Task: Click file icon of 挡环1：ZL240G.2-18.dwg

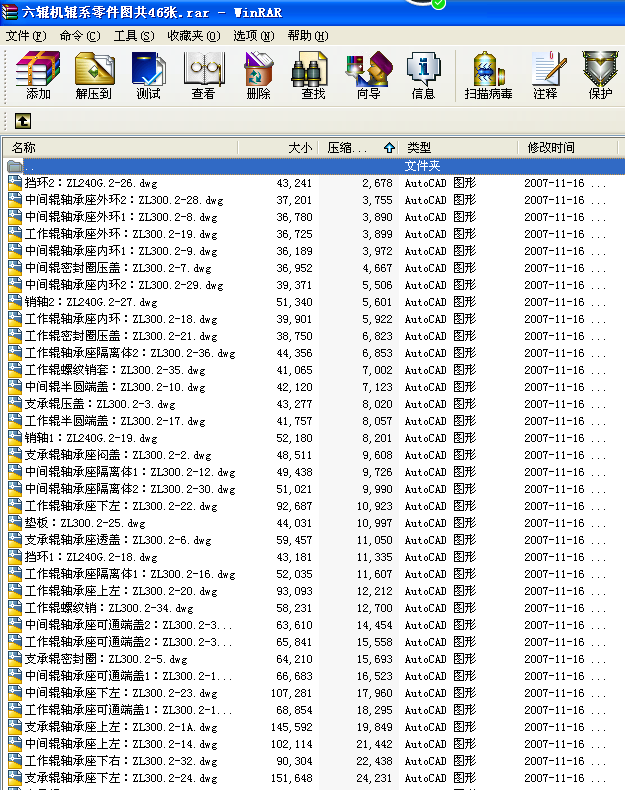Action: 15,557
